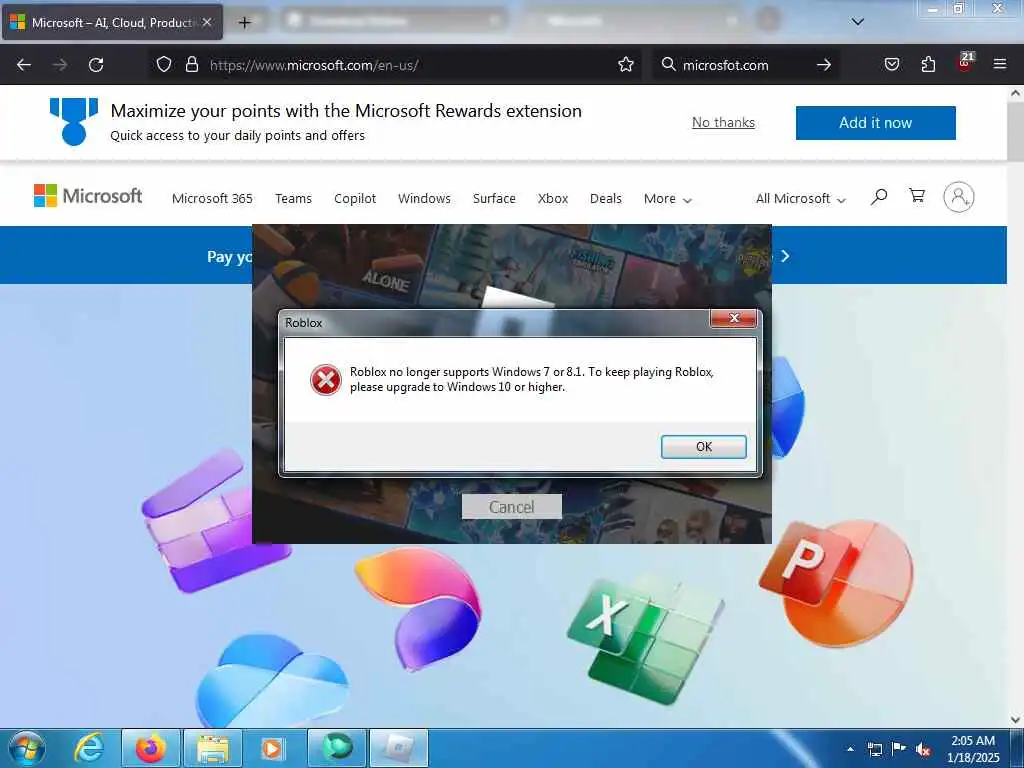Click the network tray icon
This screenshot has height=768, width=1024.
874,750
